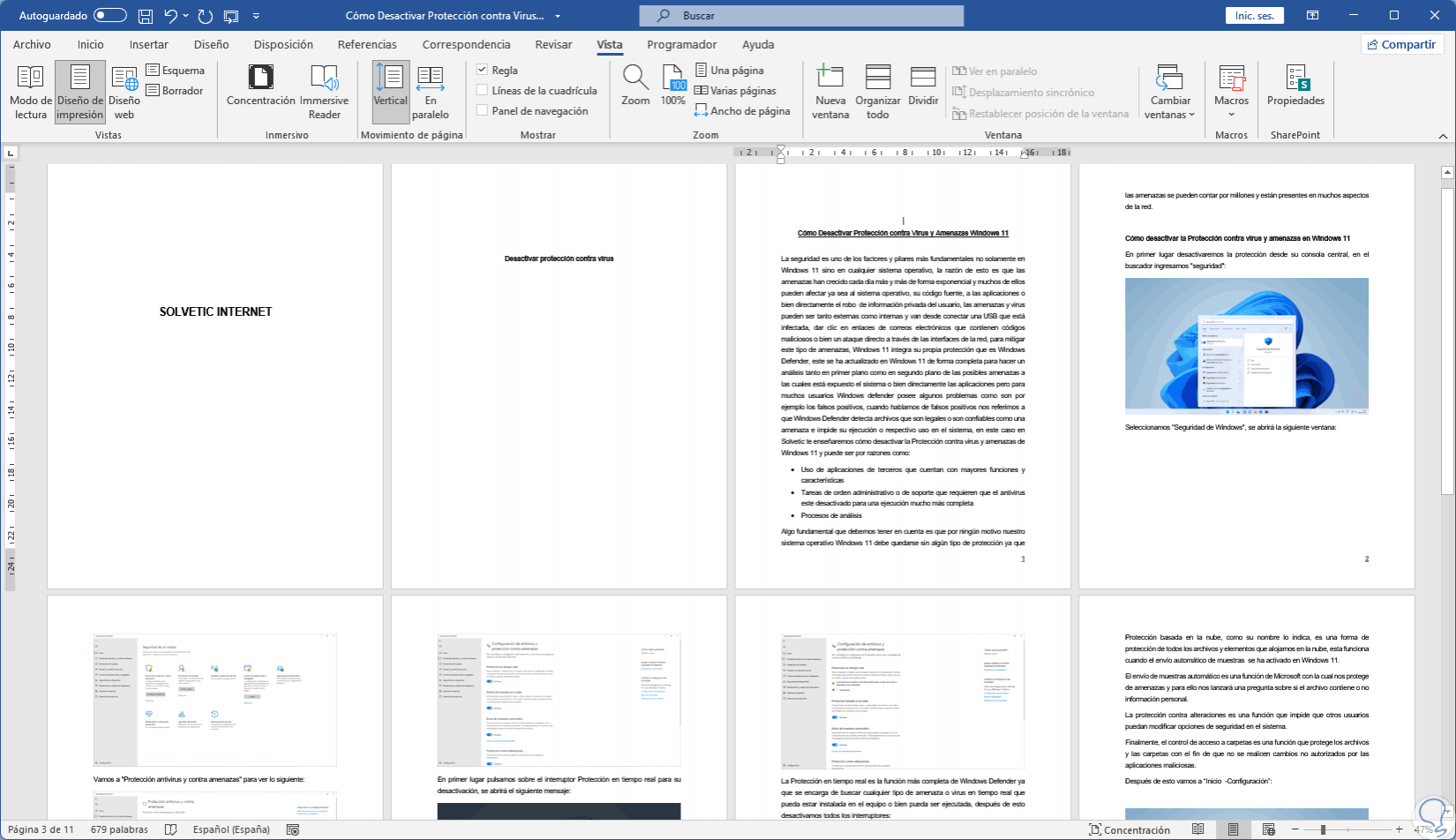Click the proofing check icon in status bar
The width and height of the screenshot is (1456, 840).
[x=171, y=829]
